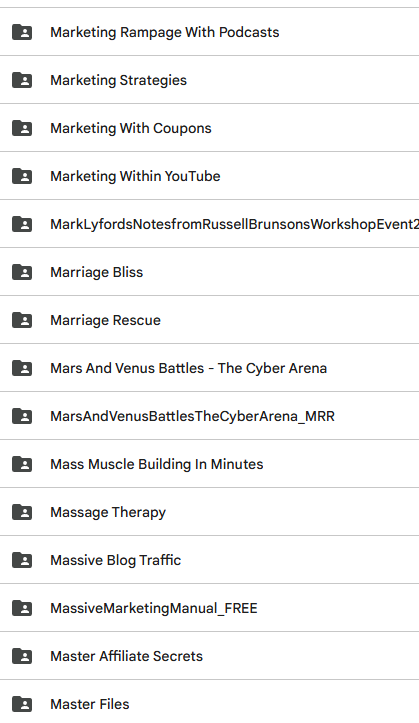419x723 pixels.
Task: Choose the Massage Therapy folder name
Action: (x=108, y=512)
